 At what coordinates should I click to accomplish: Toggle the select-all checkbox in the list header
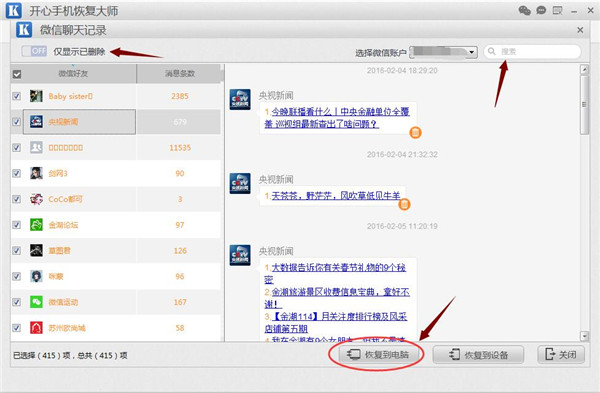click(x=17, y=74)
